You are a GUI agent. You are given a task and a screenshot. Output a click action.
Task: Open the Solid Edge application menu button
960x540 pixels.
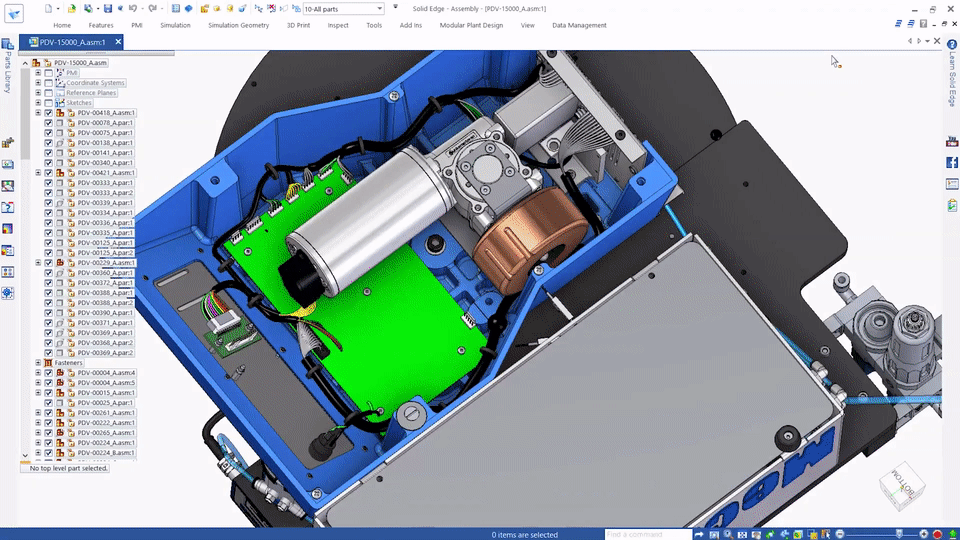13,13
